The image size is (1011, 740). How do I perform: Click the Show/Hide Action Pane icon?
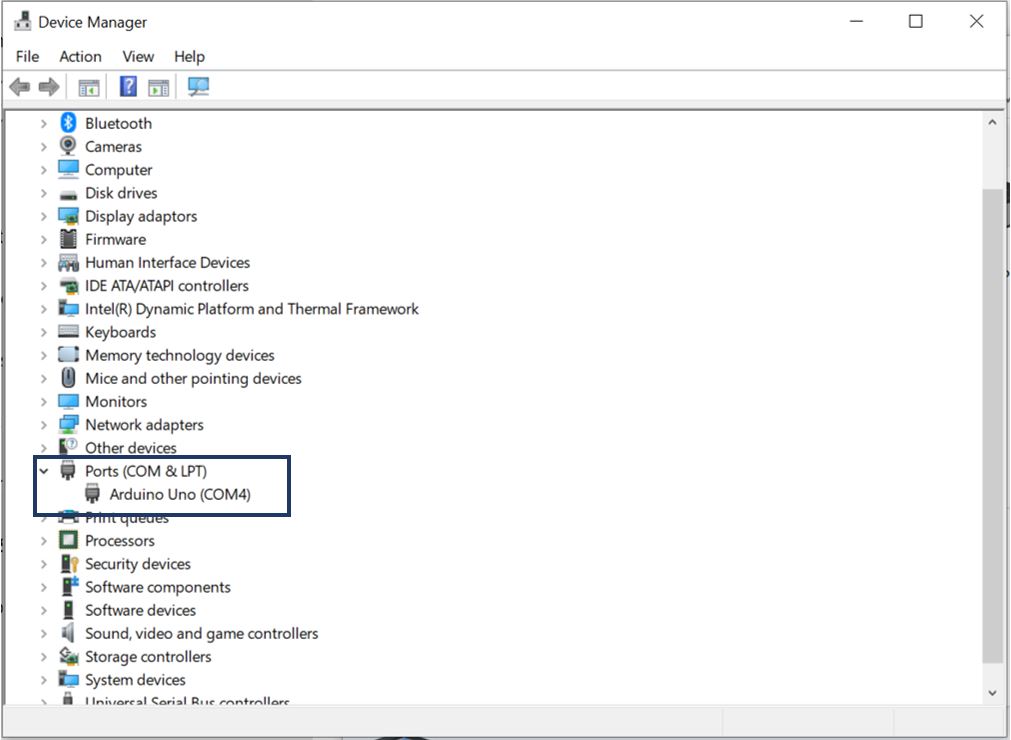click(159, 87)
